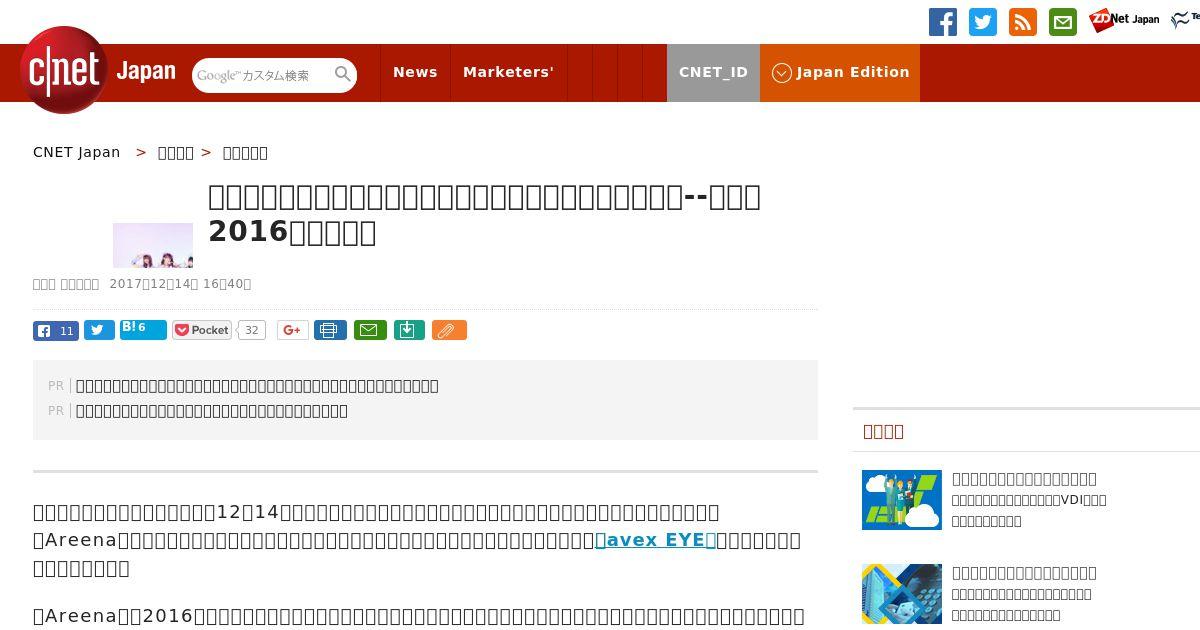The width and height of the screenshot is (1200, 630).
Task: Share article via Twitter bird button
Action: [99, 330]
